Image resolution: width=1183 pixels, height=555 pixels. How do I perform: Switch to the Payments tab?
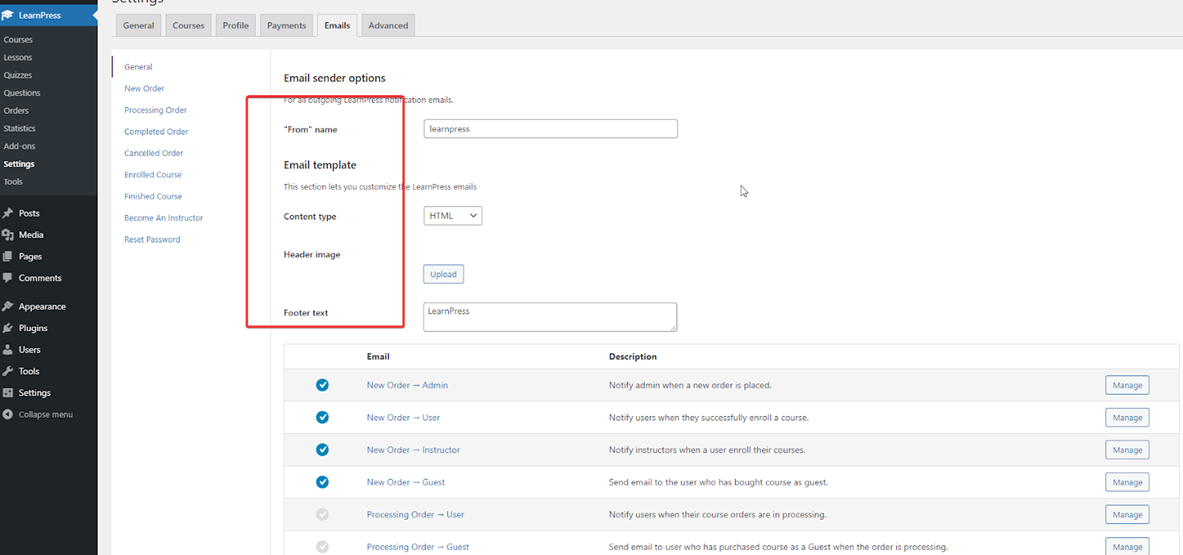coord(286,25)
